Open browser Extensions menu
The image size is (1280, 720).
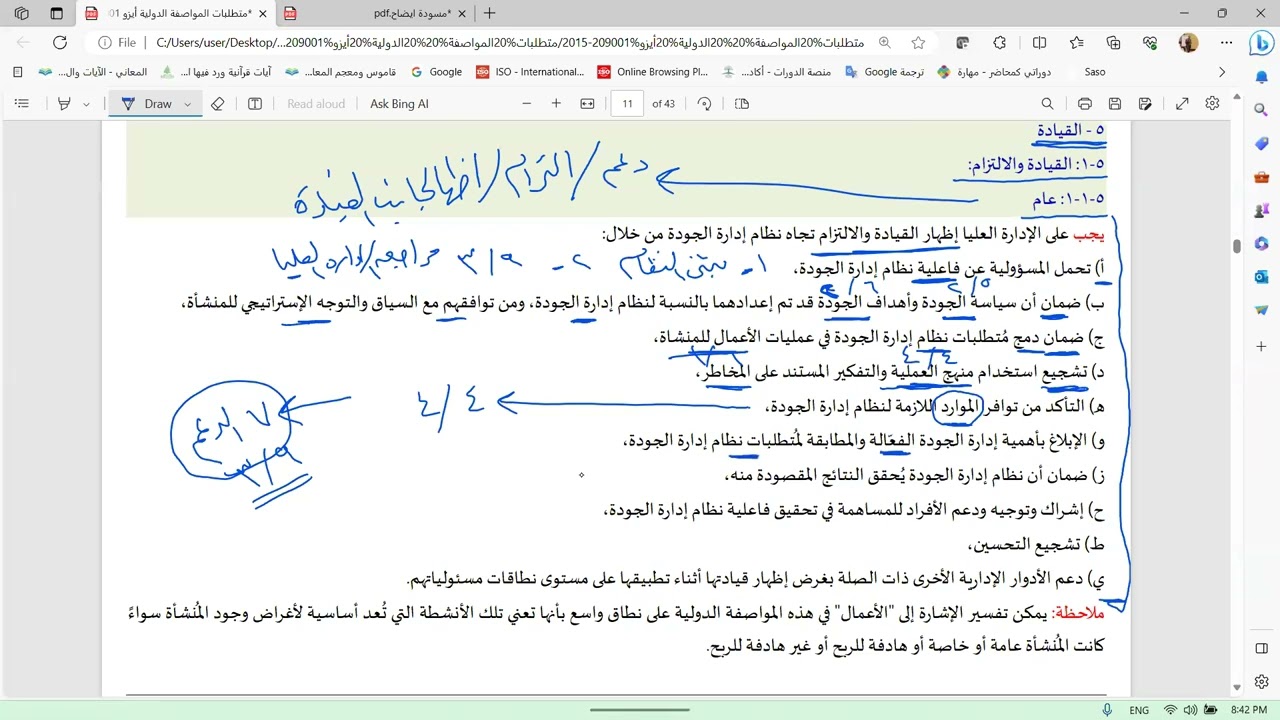[x=1000, y=43]
